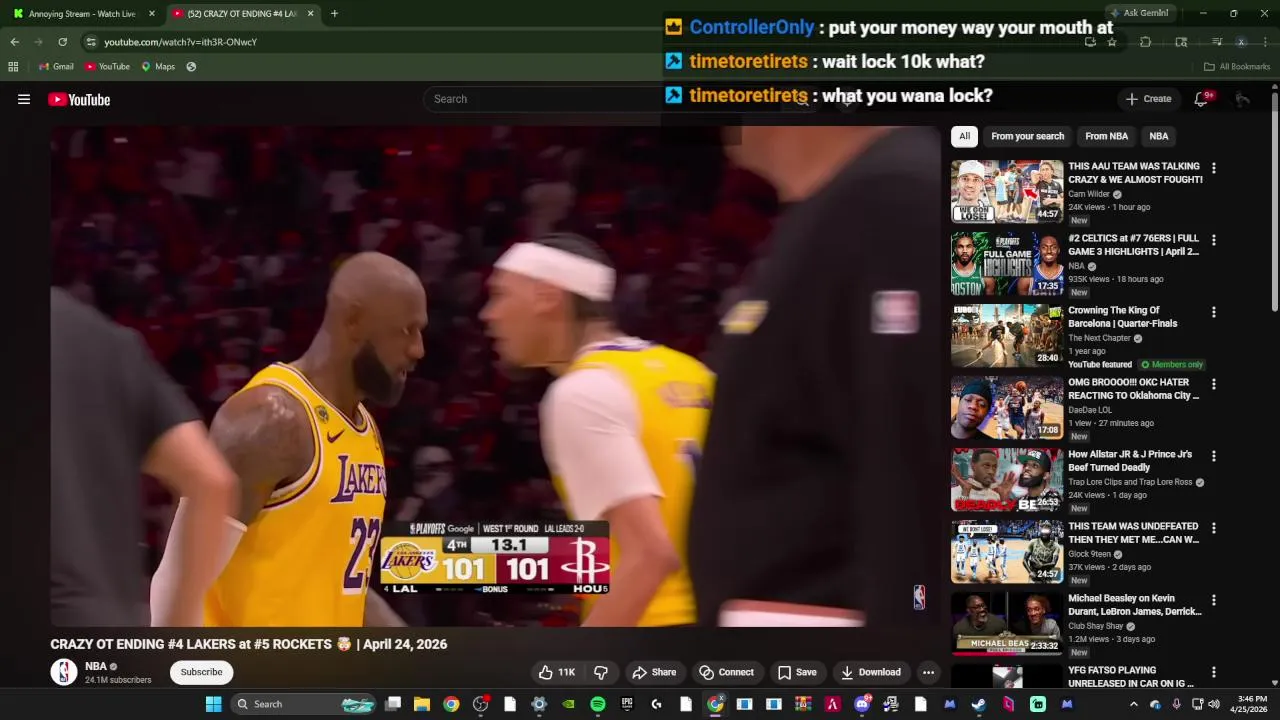The image size is (1280, 720).
Task: Open Spotify from the taskbar
Action: pyautogui.click(x=597, y=704)
